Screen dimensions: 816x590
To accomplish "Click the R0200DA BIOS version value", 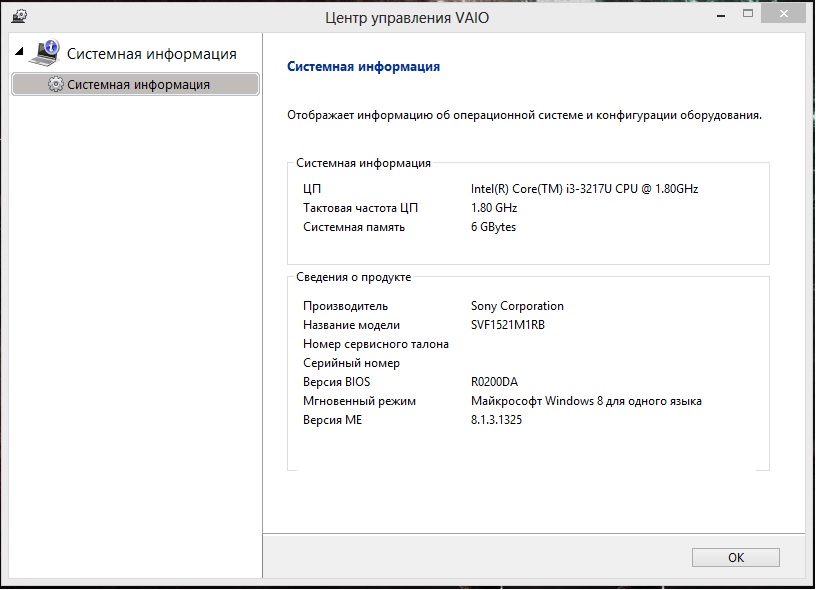I will coord(494,382).
